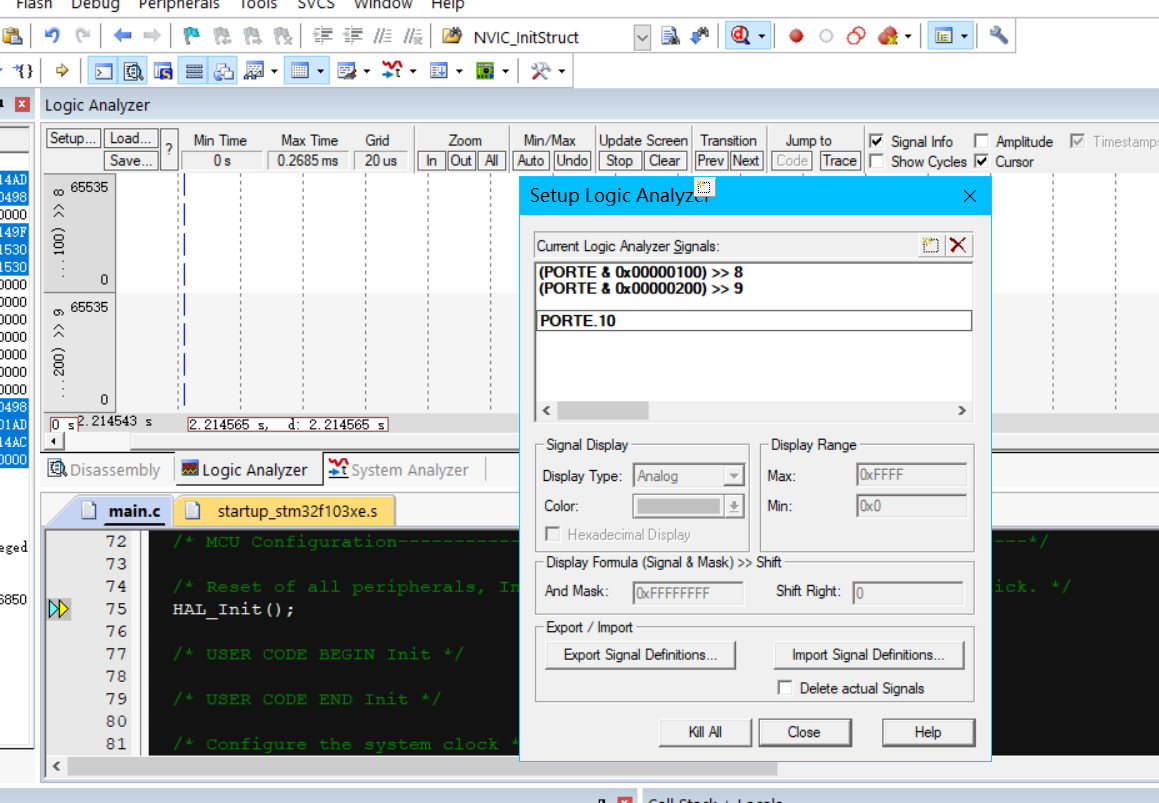Insert a breakpoint with the red dot
Screen dimensions: 1159x803
[796, 35]
